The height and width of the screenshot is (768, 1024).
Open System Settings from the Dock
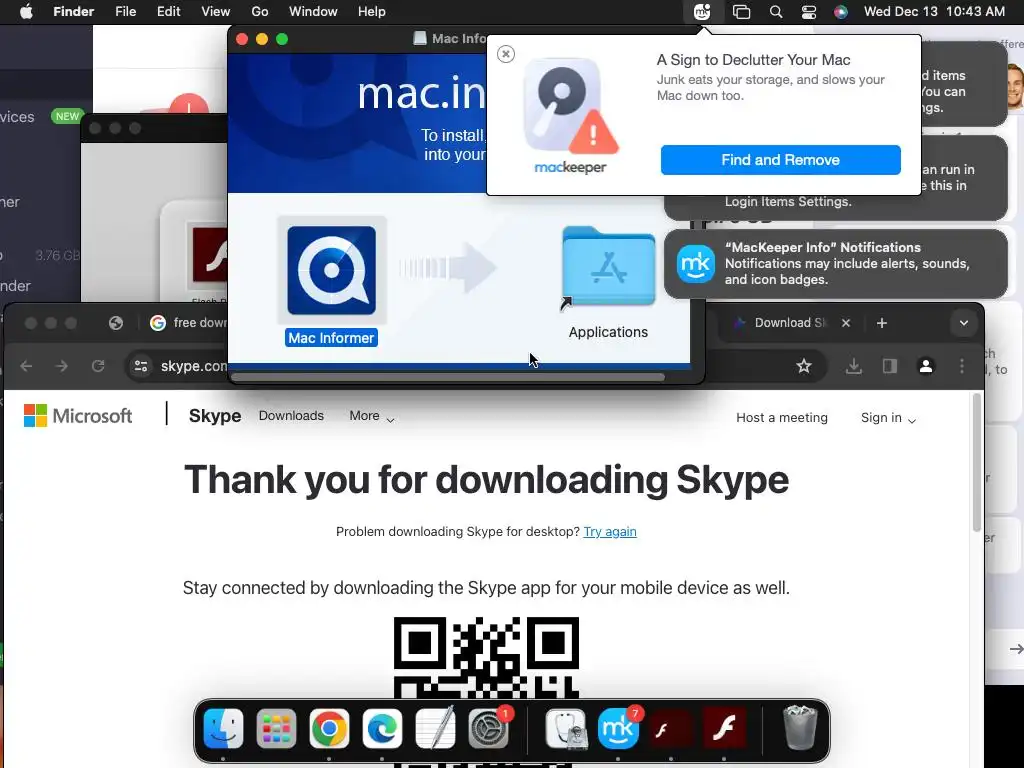pos(488,728)
